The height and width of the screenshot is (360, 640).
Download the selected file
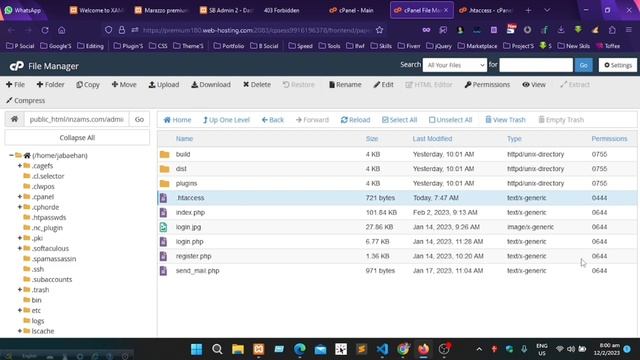(x=211, y=84)
